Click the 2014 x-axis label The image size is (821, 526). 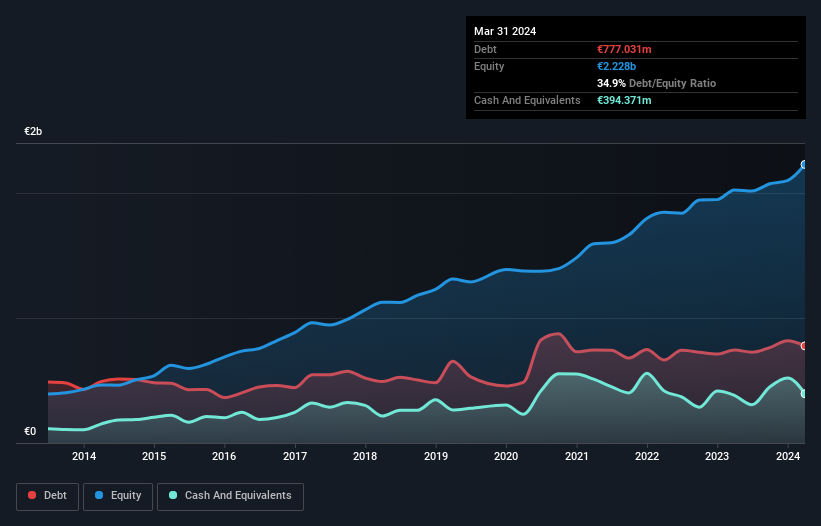coord(84,456)
